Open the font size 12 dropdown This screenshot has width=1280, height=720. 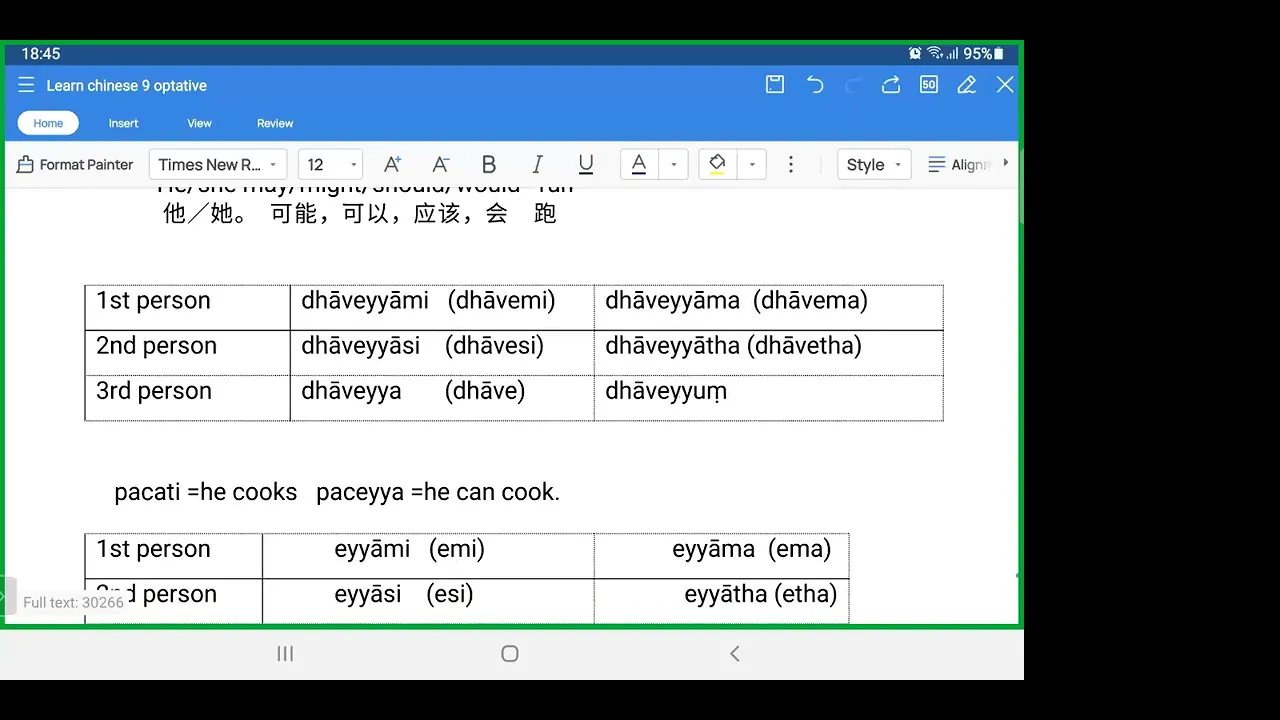coord(331,165)
